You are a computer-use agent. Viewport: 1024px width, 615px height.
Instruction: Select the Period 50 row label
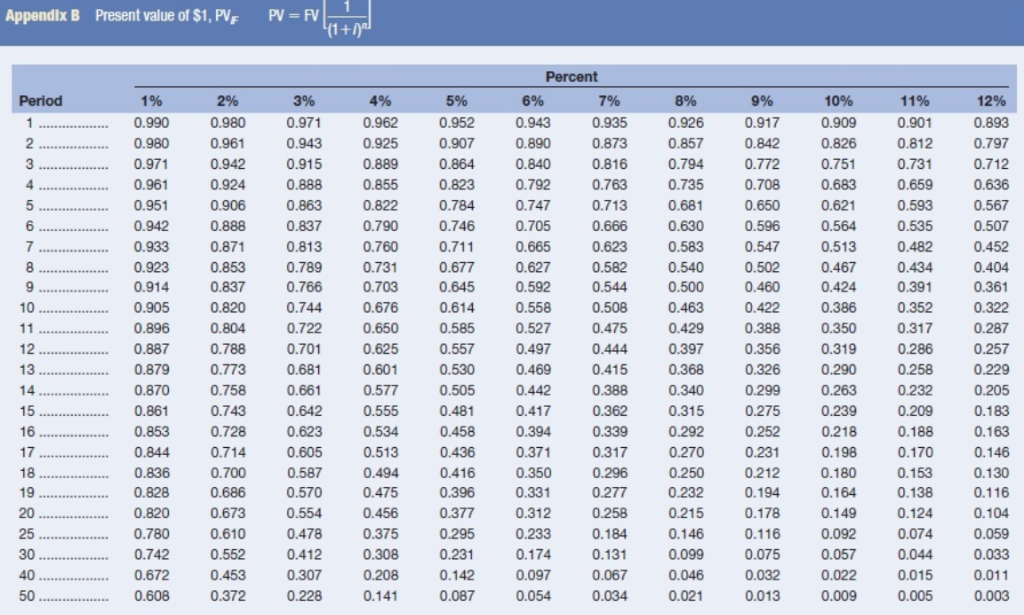(x=27, y=596)
